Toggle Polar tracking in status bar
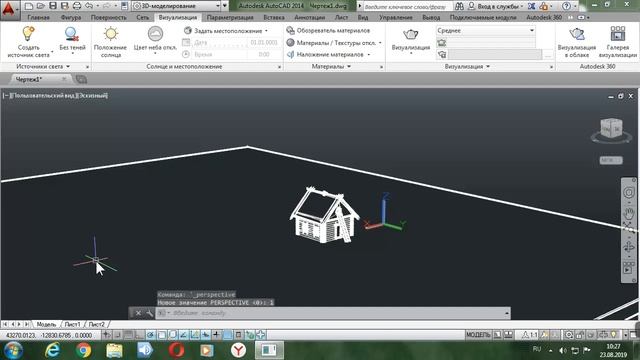Viewport: 640px width, 360px height. point(150,335)
